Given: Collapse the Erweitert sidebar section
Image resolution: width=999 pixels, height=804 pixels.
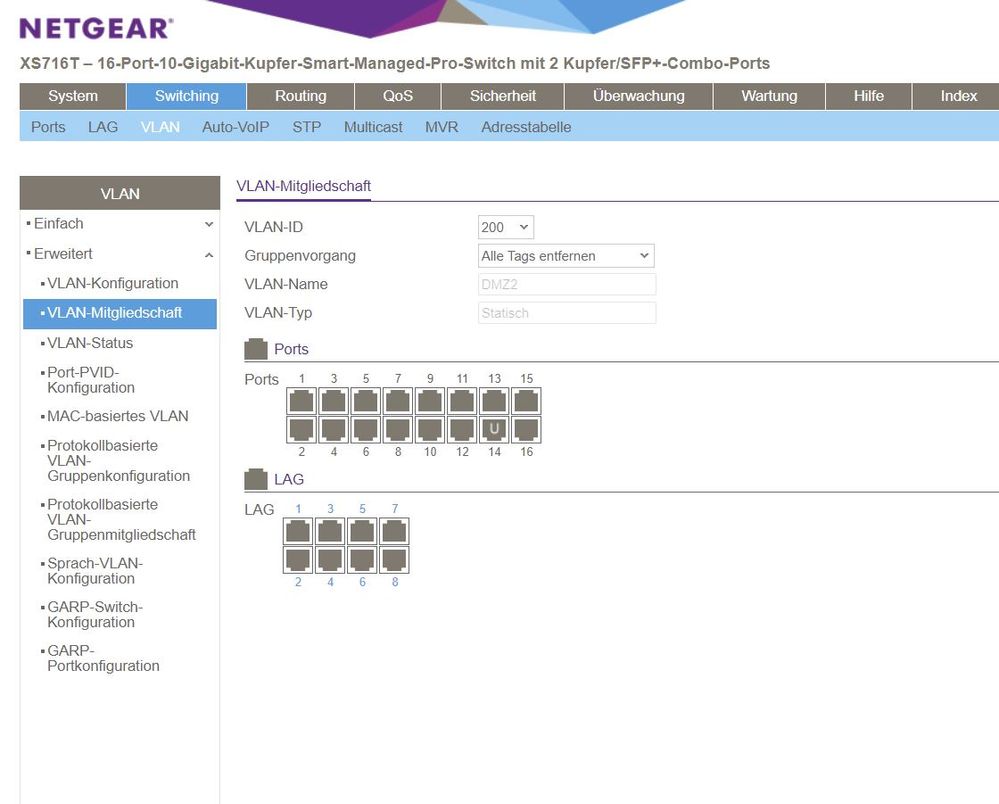Looking at the screenshot, I should (208, 255).
